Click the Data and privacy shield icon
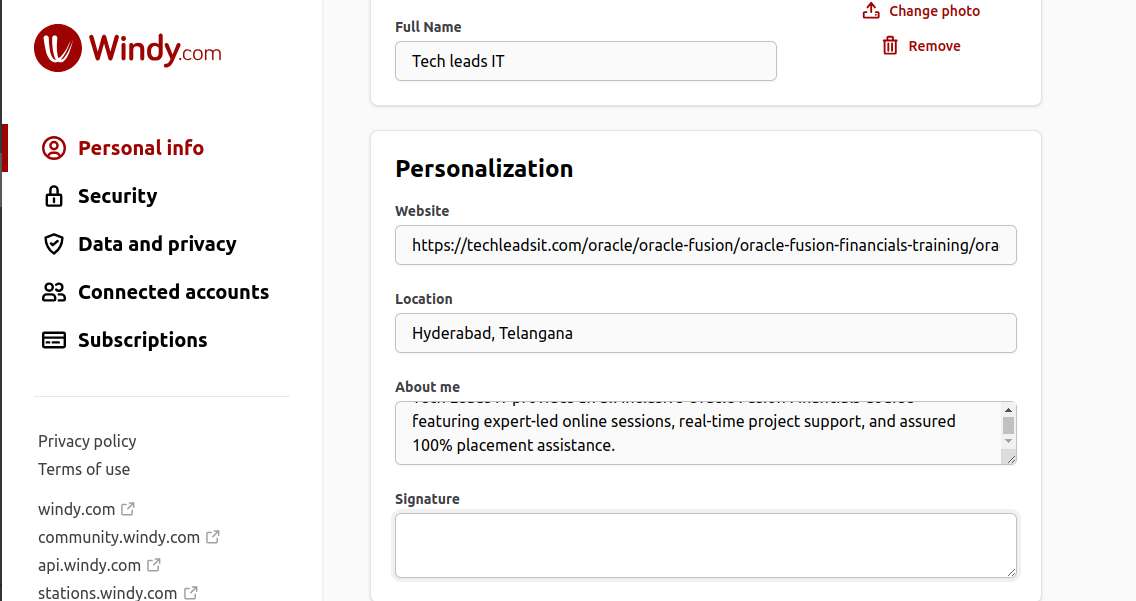1136x601 pixels. 53,244
